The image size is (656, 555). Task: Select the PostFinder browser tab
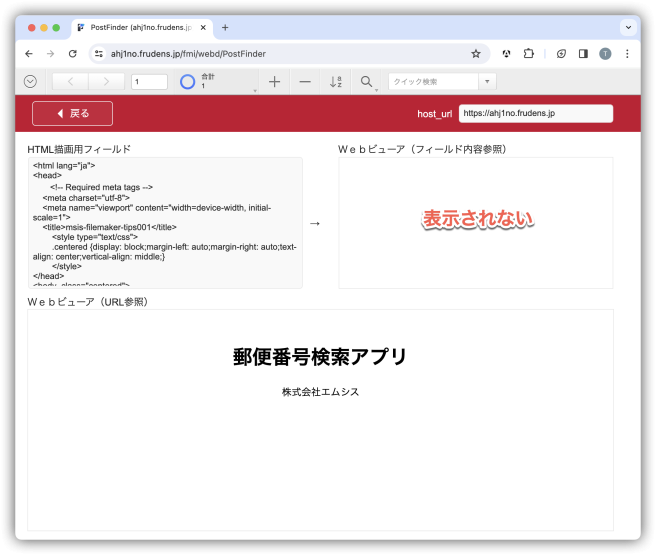click(142, 28)
